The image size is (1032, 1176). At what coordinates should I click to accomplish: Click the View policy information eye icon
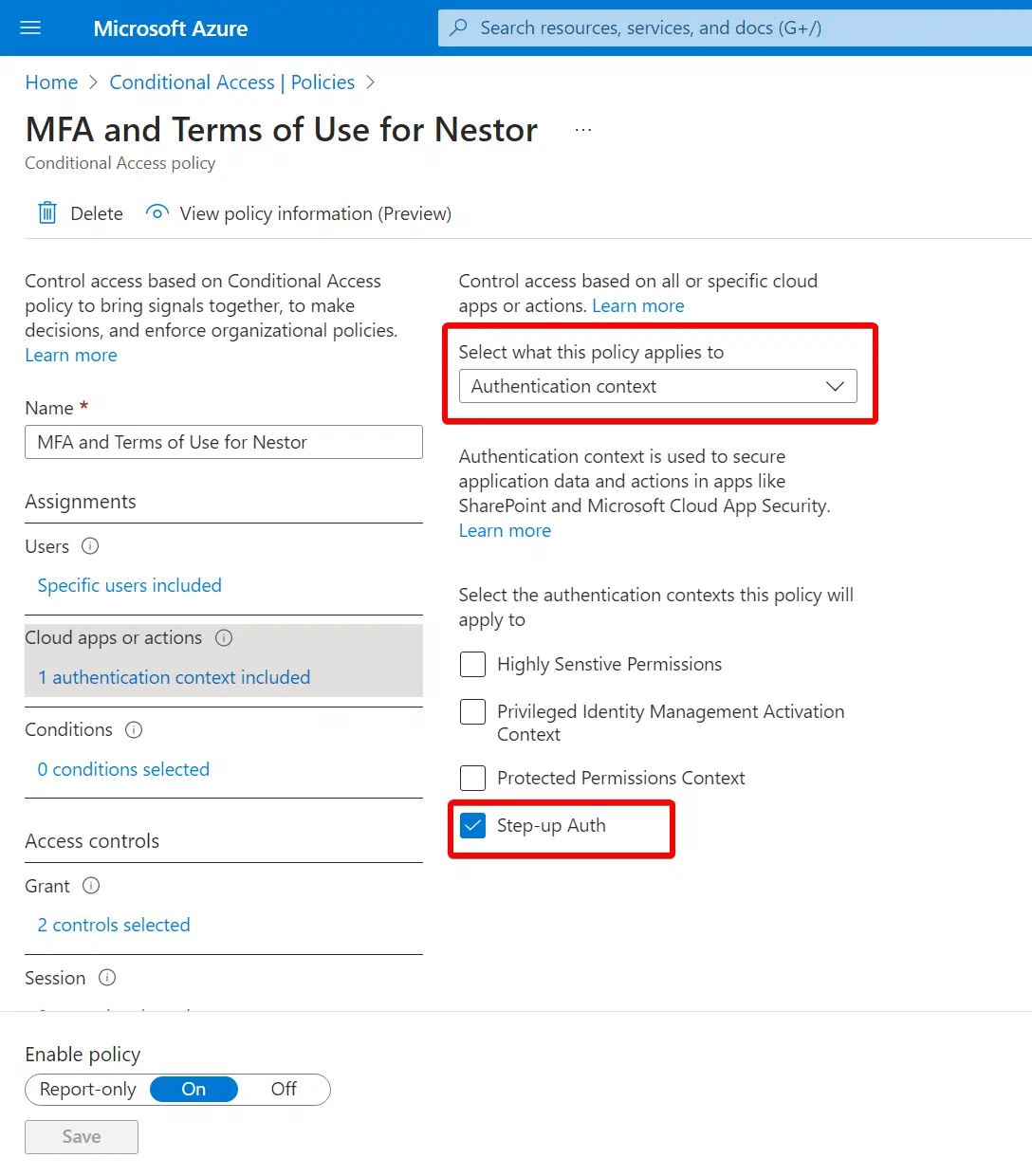[157, 212]
